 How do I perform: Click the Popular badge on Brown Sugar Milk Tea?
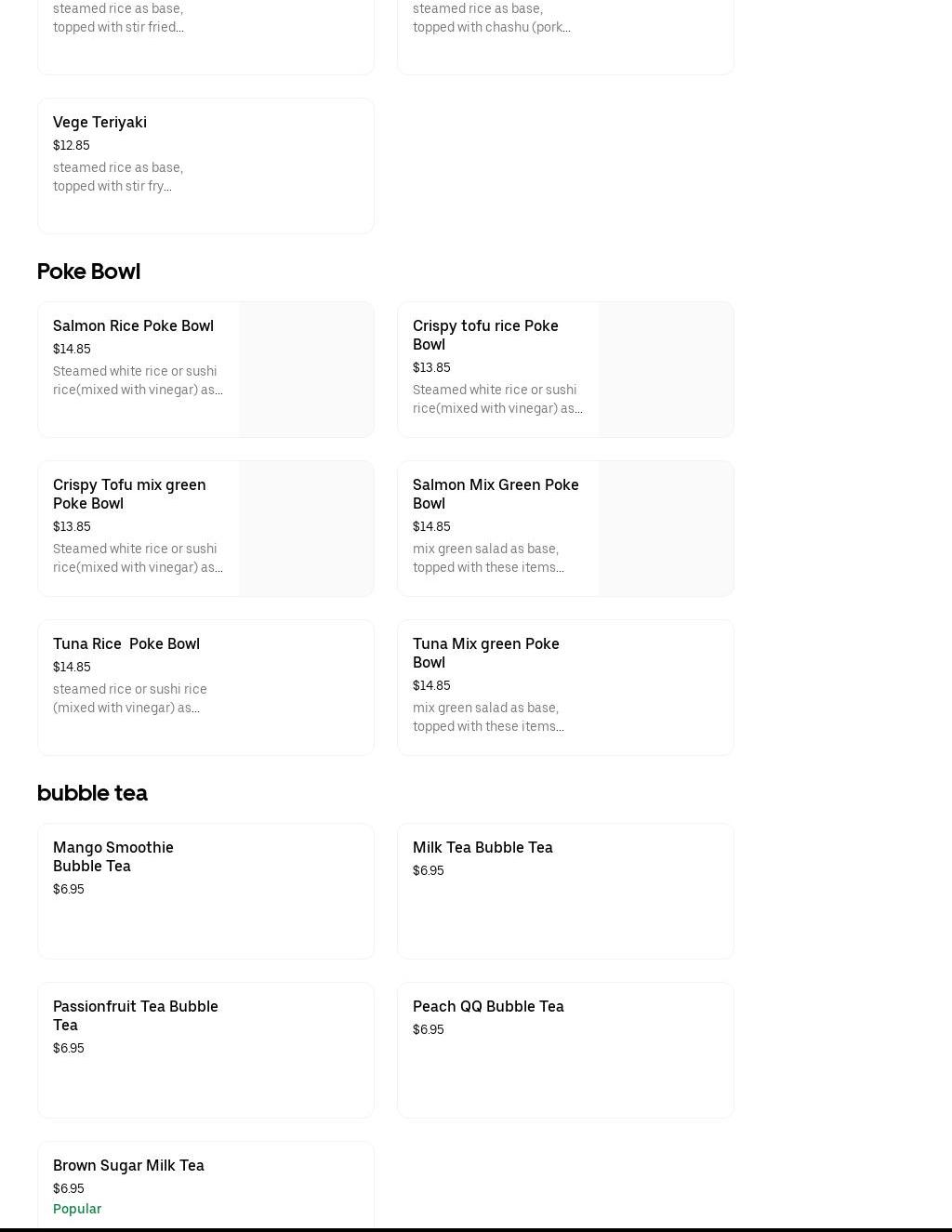click(77, 1209)
